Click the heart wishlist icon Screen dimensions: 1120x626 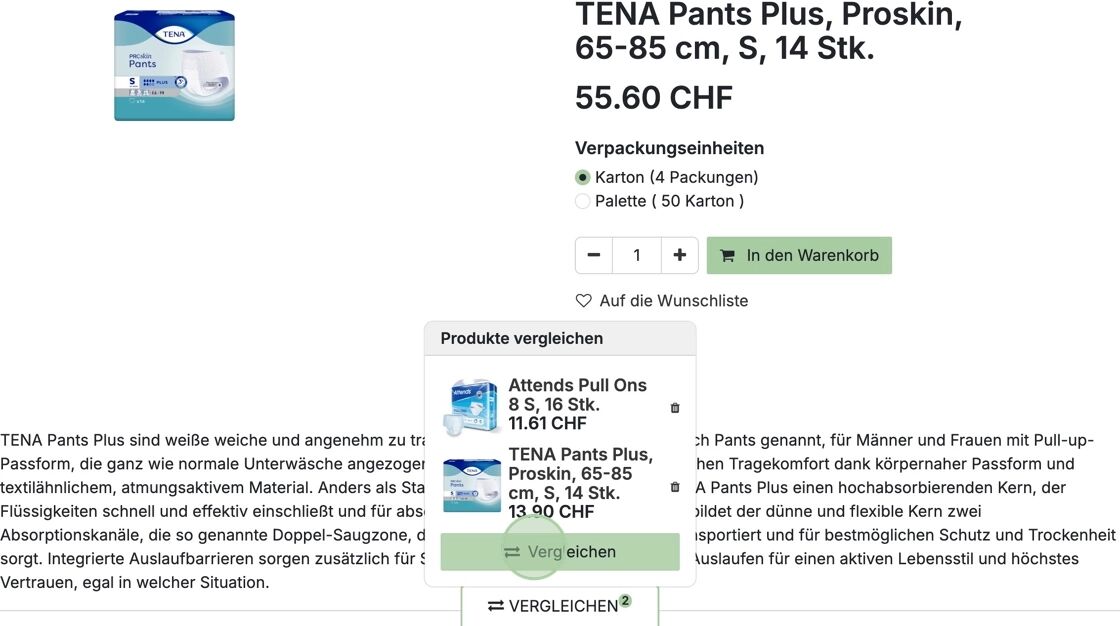pyautogui.click(x=584, y=301)
